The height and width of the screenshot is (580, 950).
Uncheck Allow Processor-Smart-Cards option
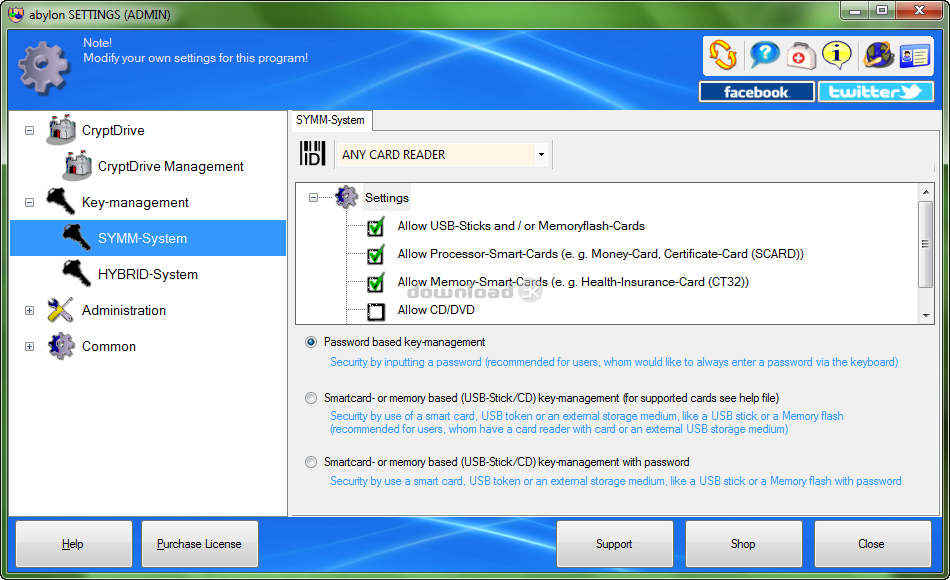click(x=376, y=255)
